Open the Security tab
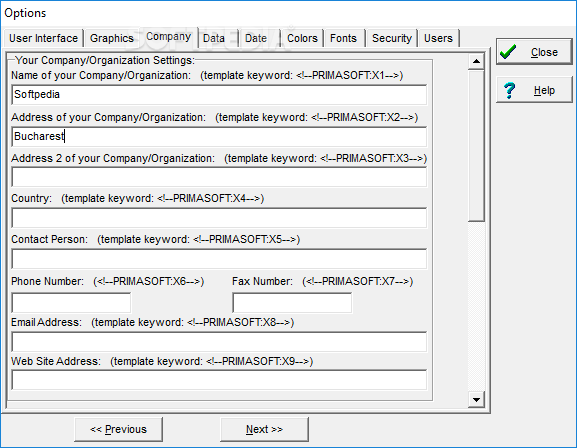The height and width of the screenshot is (448, 577). (392, 38)
